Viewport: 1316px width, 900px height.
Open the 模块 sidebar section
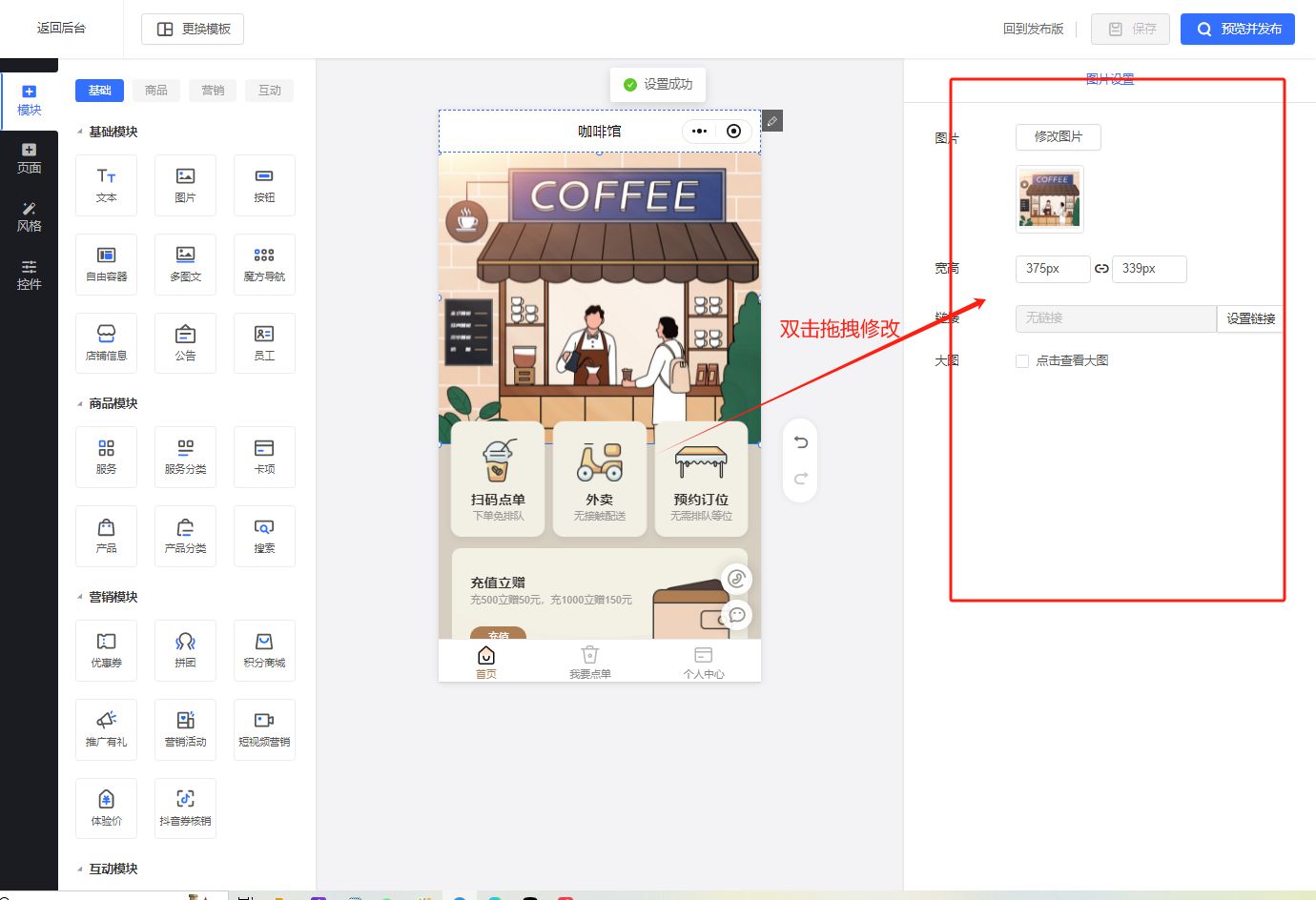coord(30,101)
